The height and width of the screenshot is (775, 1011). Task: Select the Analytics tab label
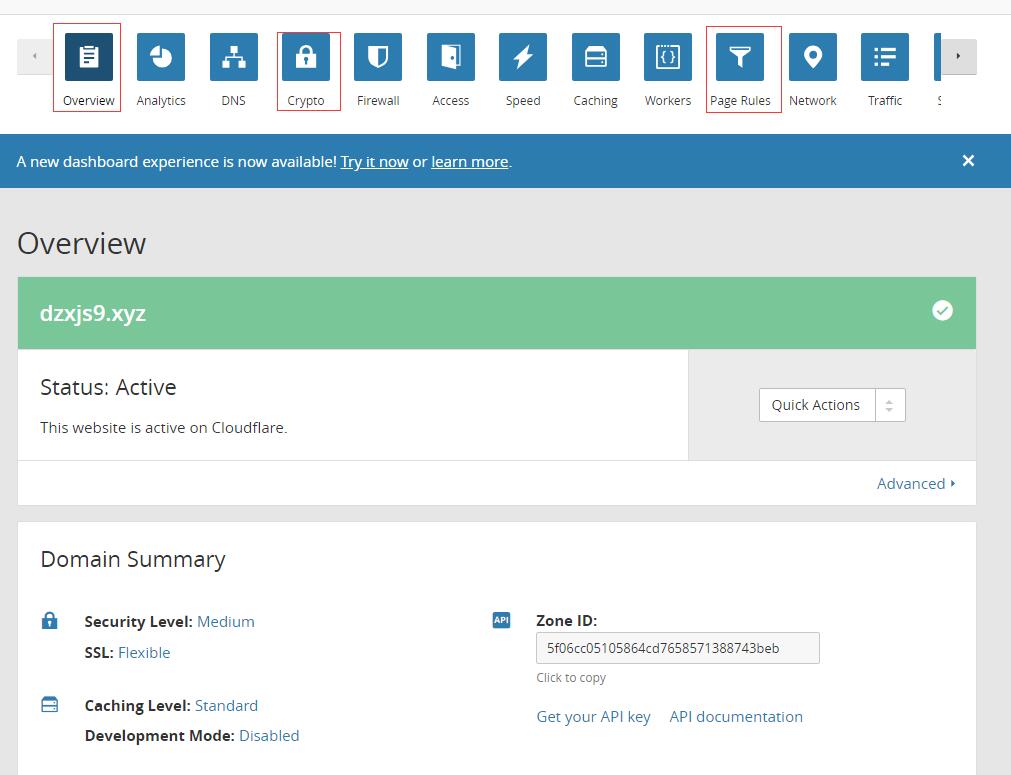click(x=161, y=101)
